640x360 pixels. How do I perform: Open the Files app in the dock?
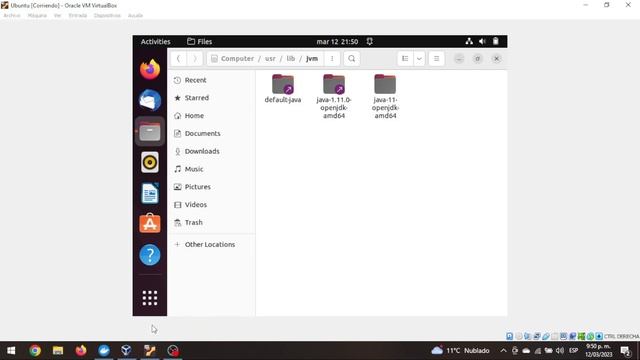[150, 131]
